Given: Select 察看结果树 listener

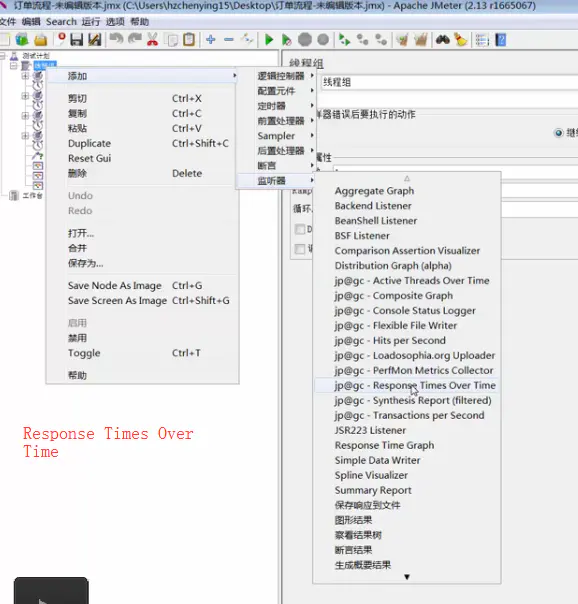Looking at the screenshot, I should pos(407,535).
